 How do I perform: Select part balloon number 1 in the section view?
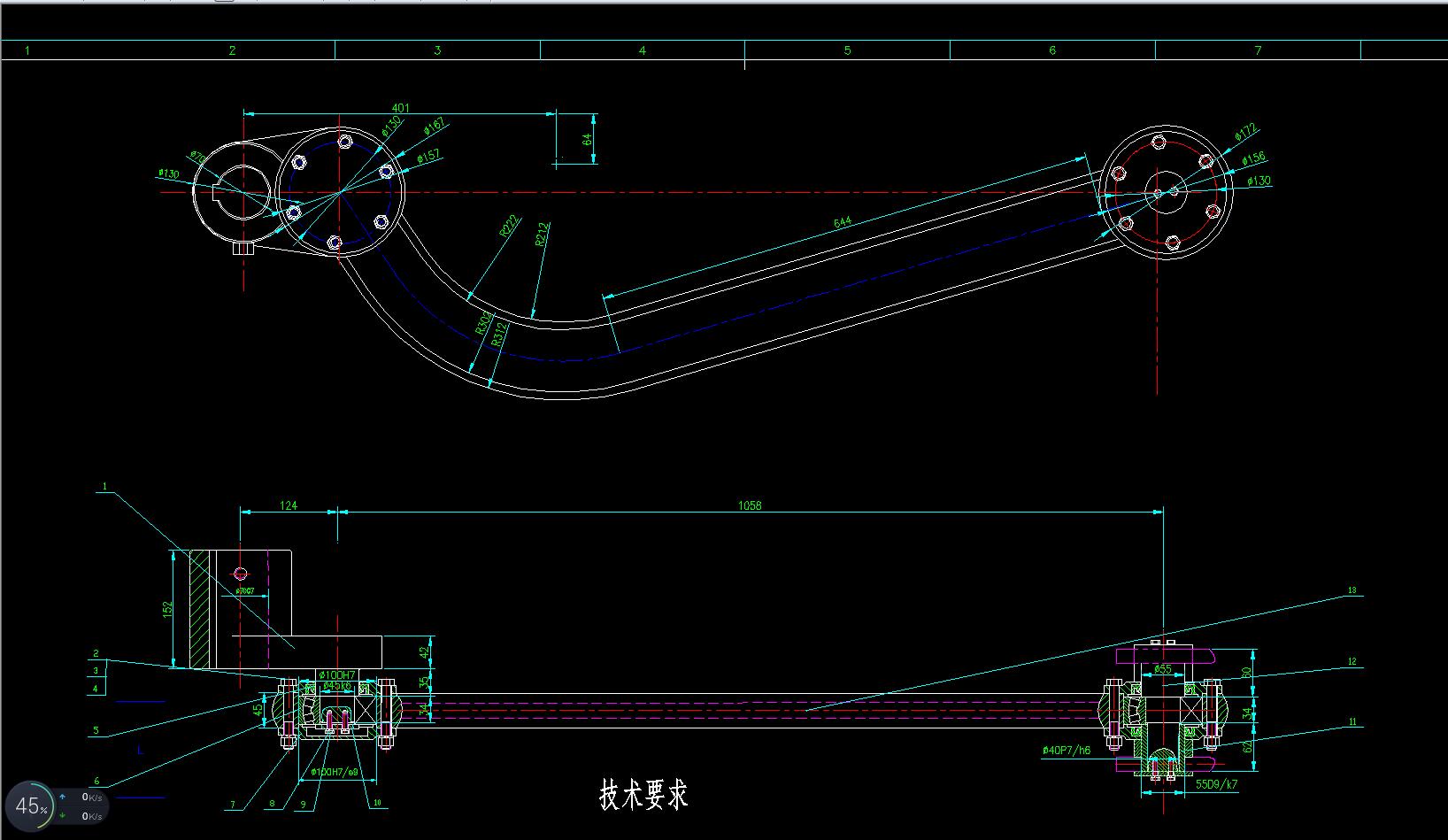(104, 486)
